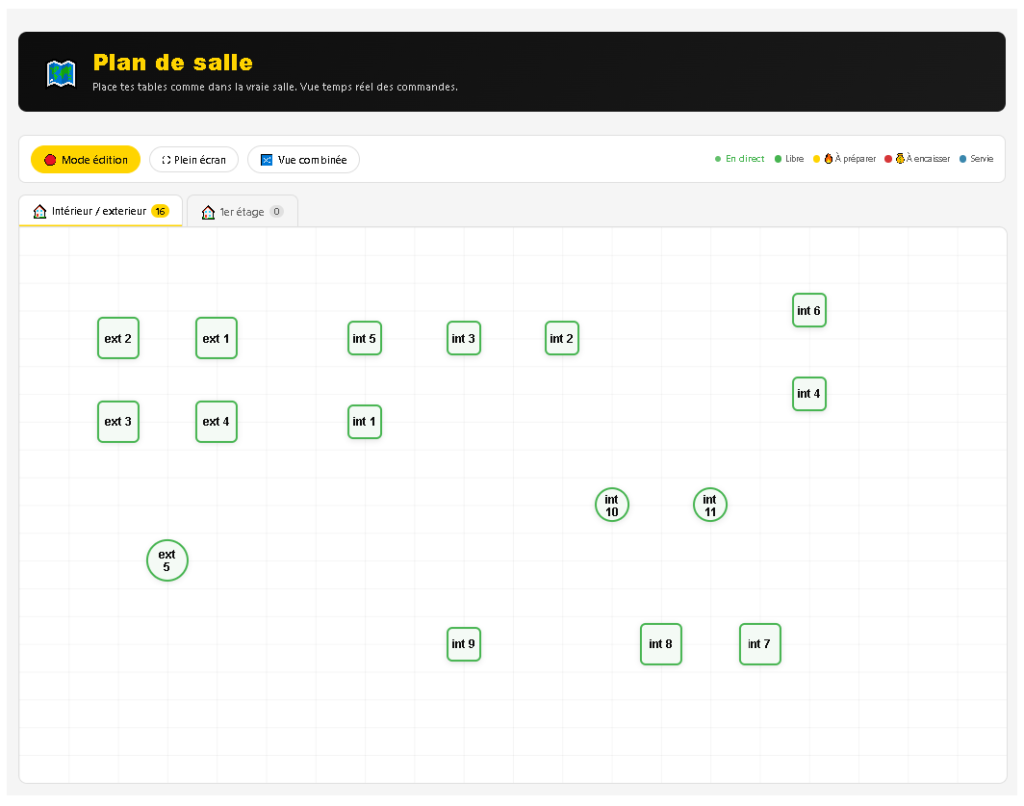Select table int 2

[562, 338]
